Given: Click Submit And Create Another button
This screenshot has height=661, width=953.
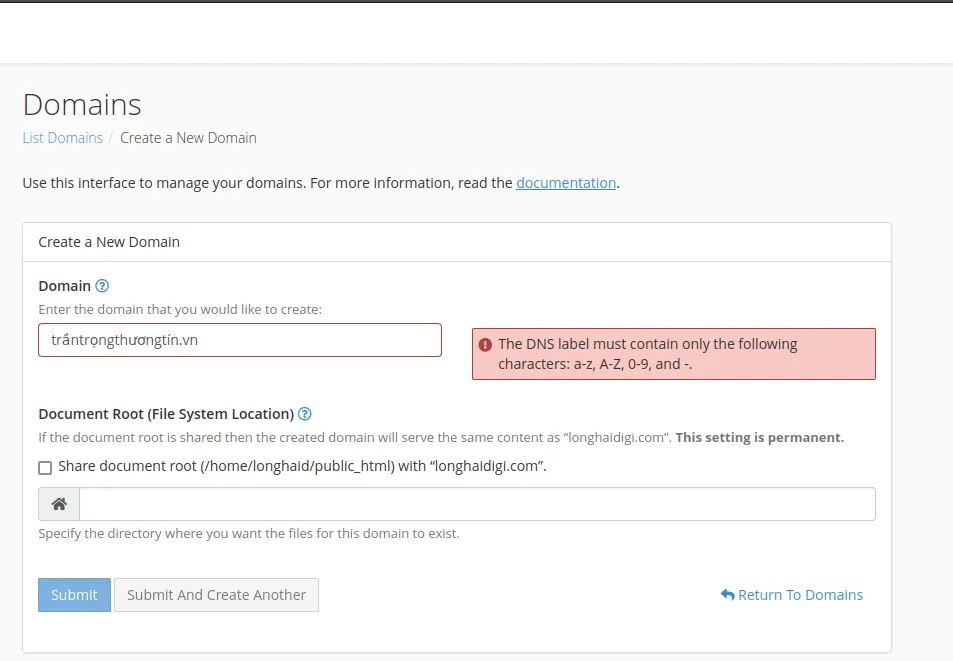Looking at the screenshot, I should tap(216, 595).
